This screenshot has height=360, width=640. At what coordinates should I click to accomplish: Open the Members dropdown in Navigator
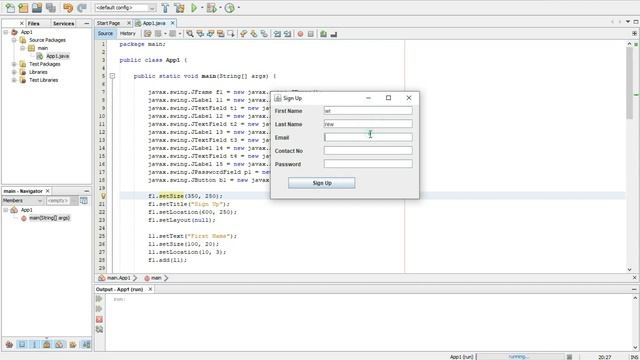[x=22, y=201]
